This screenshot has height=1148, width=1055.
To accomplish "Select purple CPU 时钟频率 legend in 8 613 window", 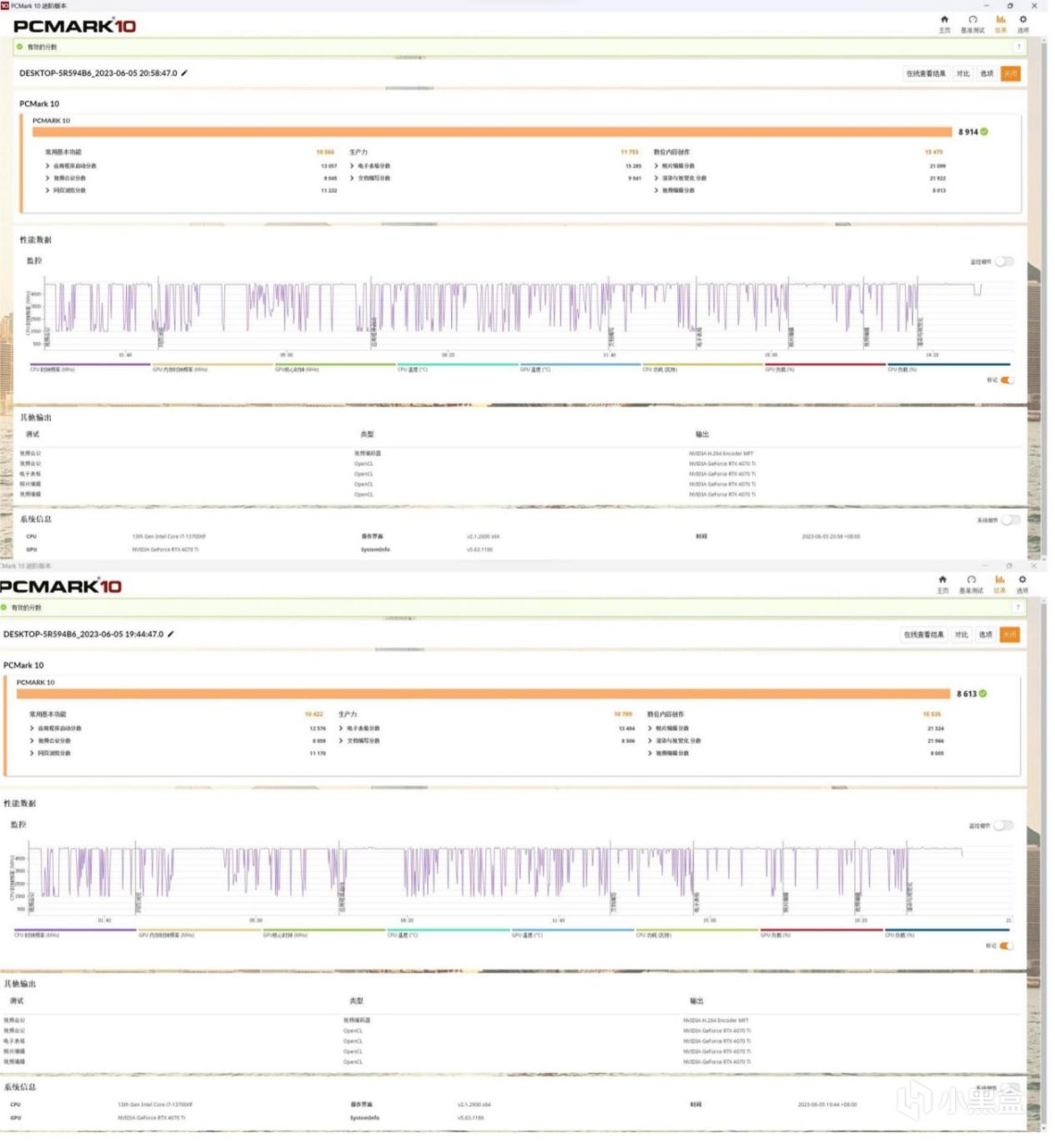I will click(75, 933).
